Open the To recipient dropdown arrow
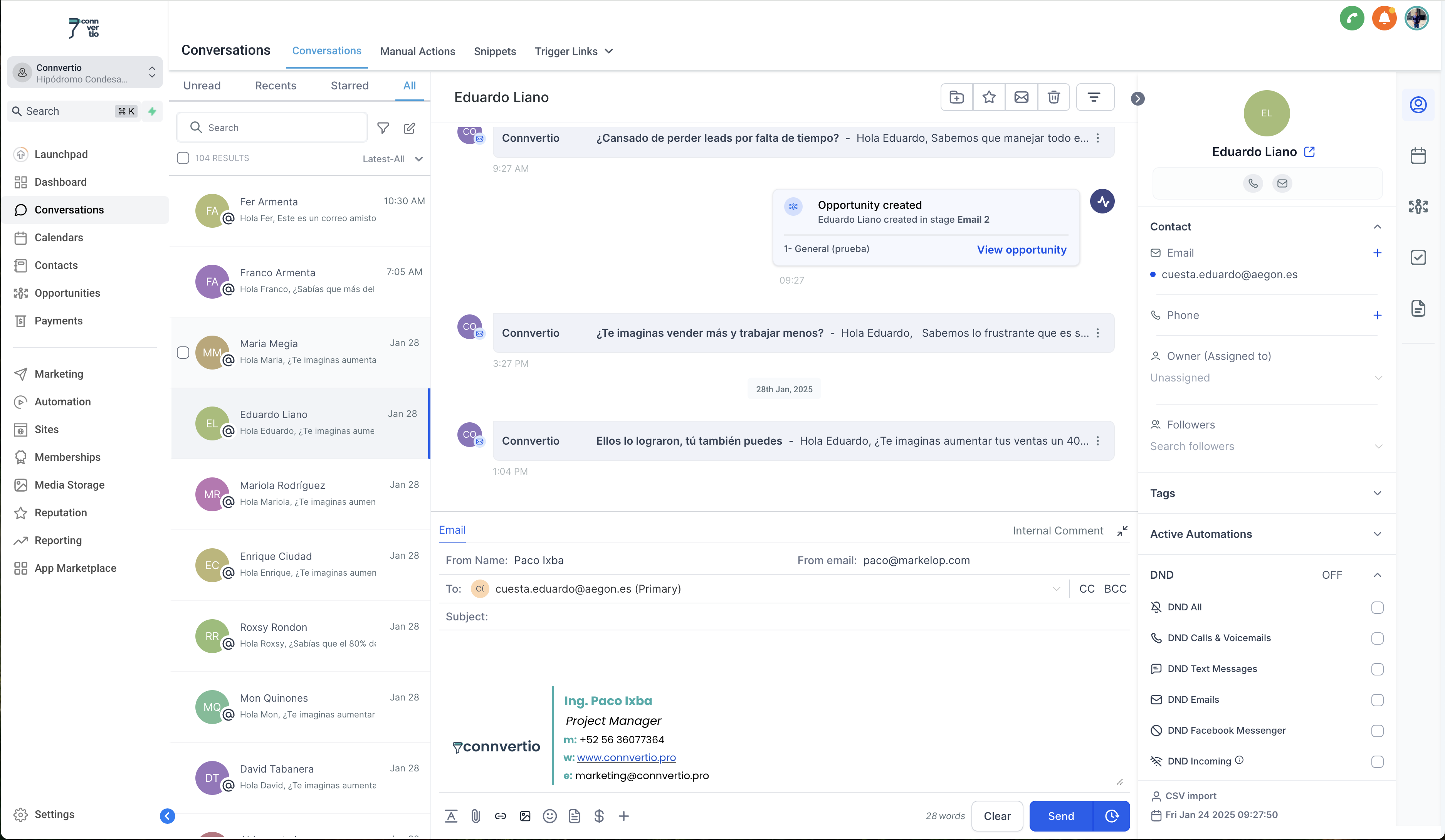This screenshot has height=840, width=1445. point(1056,590)
